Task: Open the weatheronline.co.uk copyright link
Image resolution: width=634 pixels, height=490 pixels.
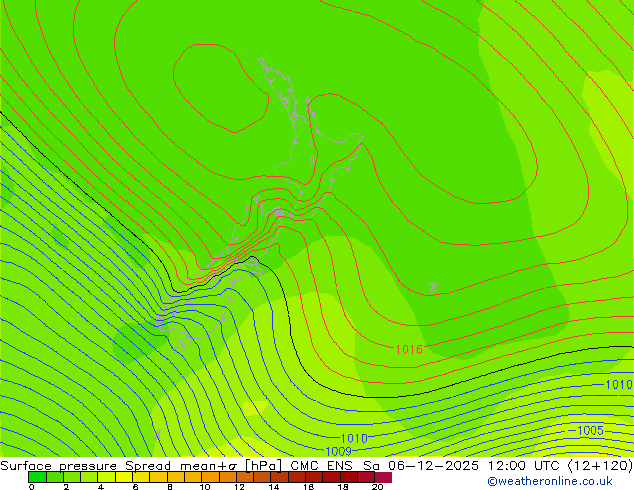Action: coord(550,481)
